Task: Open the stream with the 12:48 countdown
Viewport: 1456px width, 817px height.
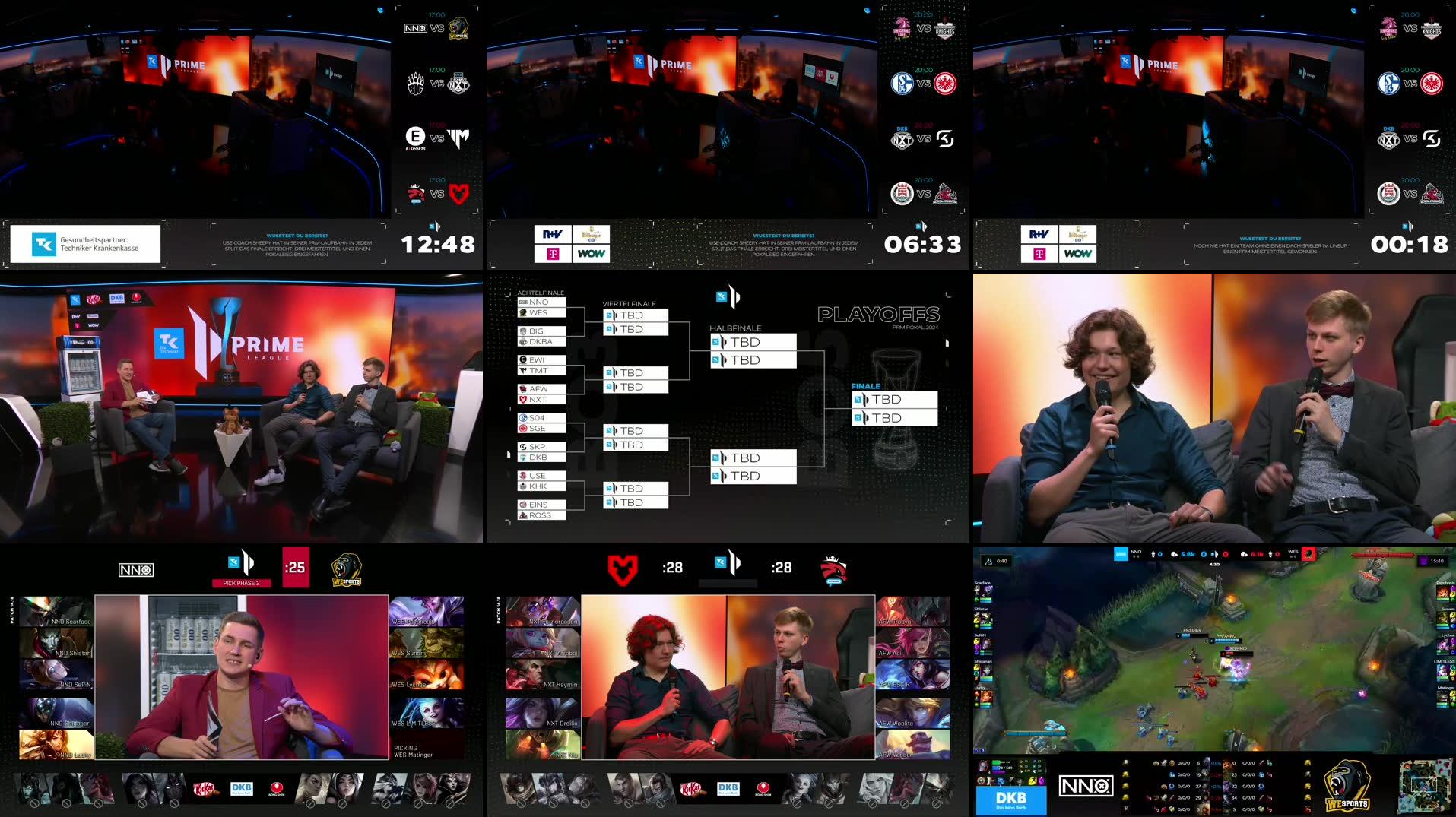Action: click(x=241, y=135)
